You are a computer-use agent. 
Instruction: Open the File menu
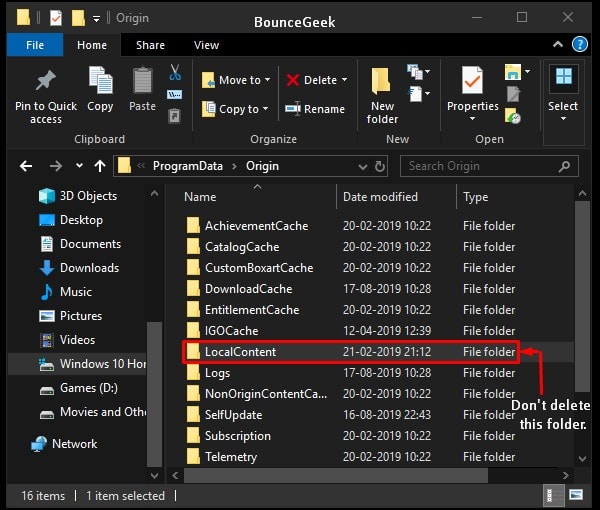point(34,45)
